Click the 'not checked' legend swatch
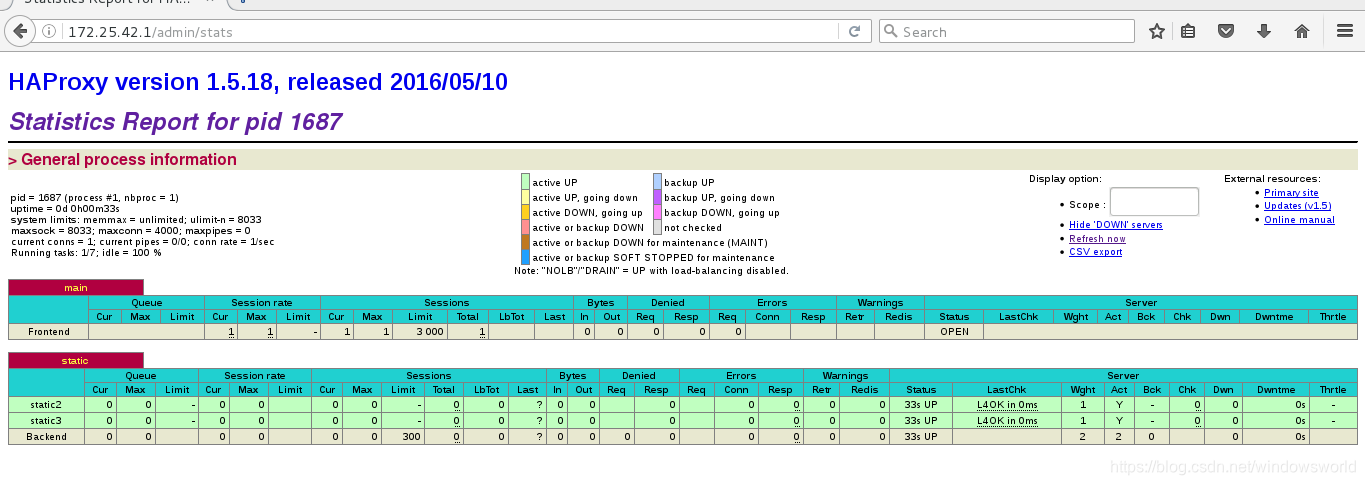This screenshot has height=485, width=1365. click(657, 227)
